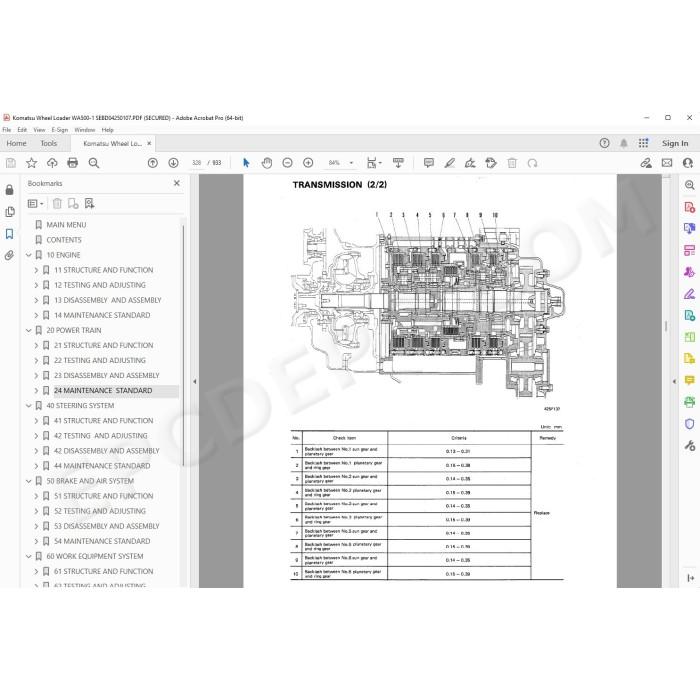Screen dimensions: 700x700
Task: Select 22 TESTING AND ADJUSTING bookmark
Action: click(100, 360)
